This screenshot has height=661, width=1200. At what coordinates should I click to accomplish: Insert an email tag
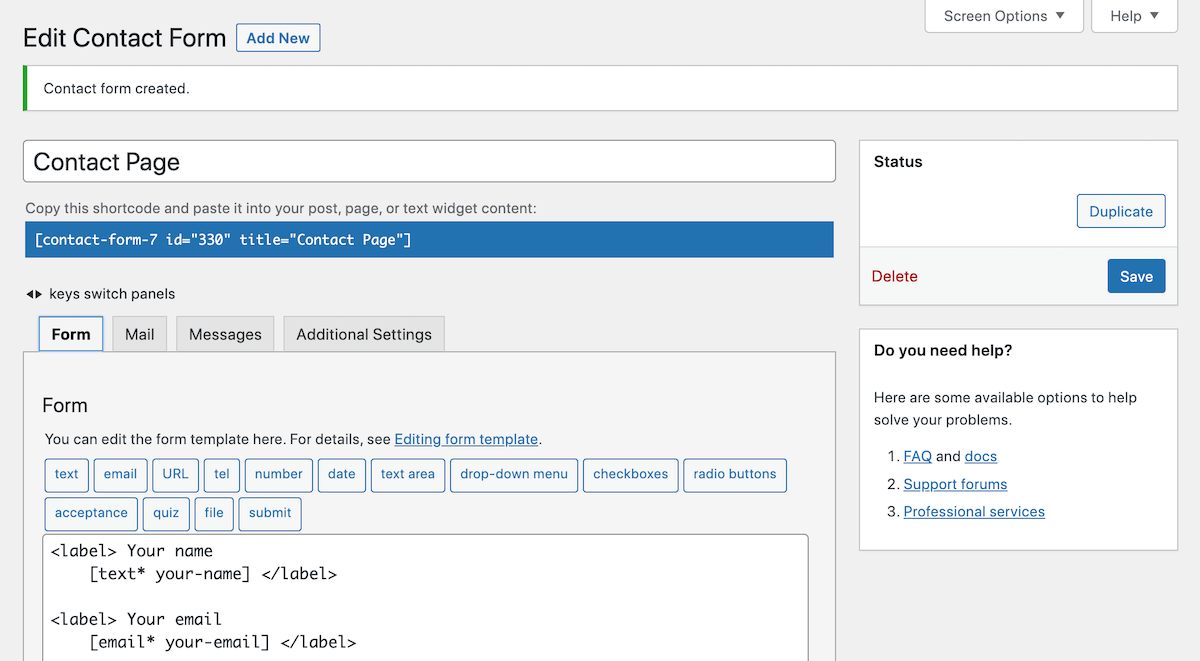[x=121, y=474]
